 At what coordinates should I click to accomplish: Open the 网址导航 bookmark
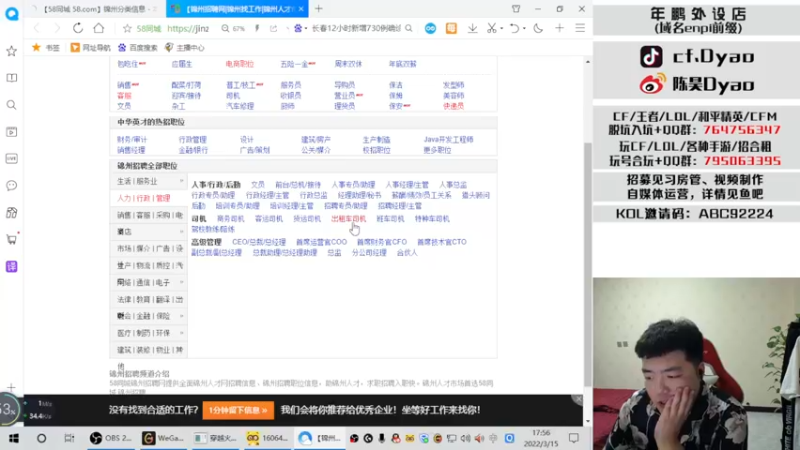90,47
